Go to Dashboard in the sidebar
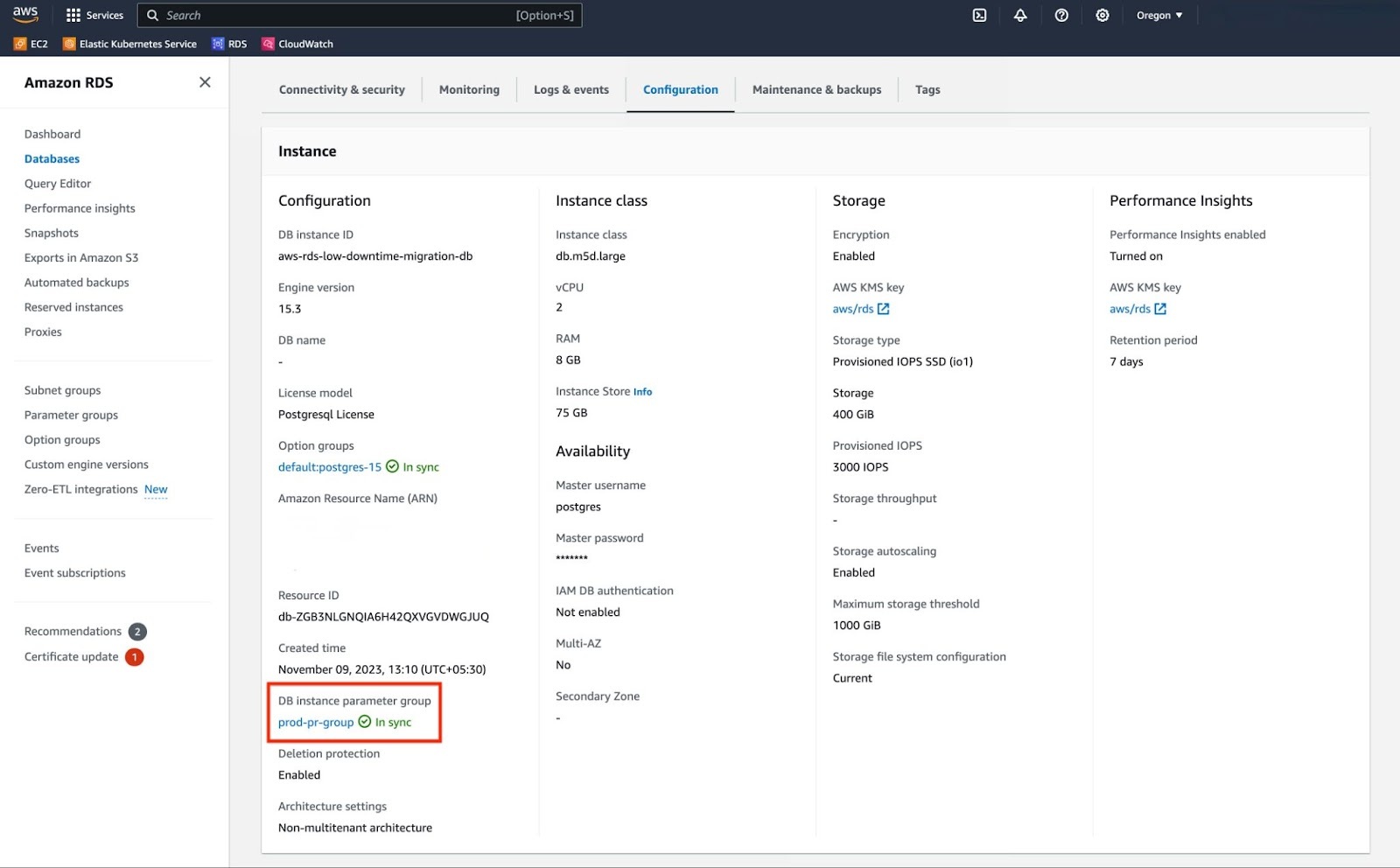1400x868 pixels. coord(52,134)
